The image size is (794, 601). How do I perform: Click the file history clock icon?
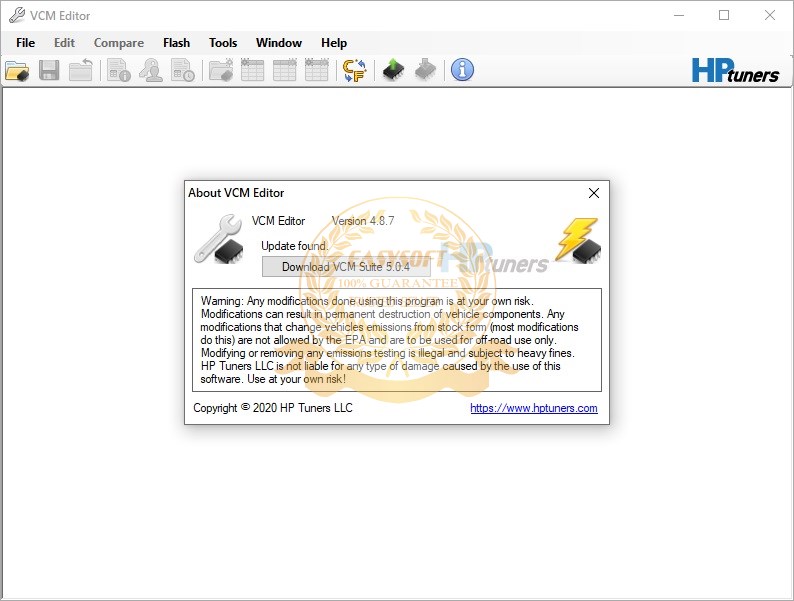click(x=183, y=70)
